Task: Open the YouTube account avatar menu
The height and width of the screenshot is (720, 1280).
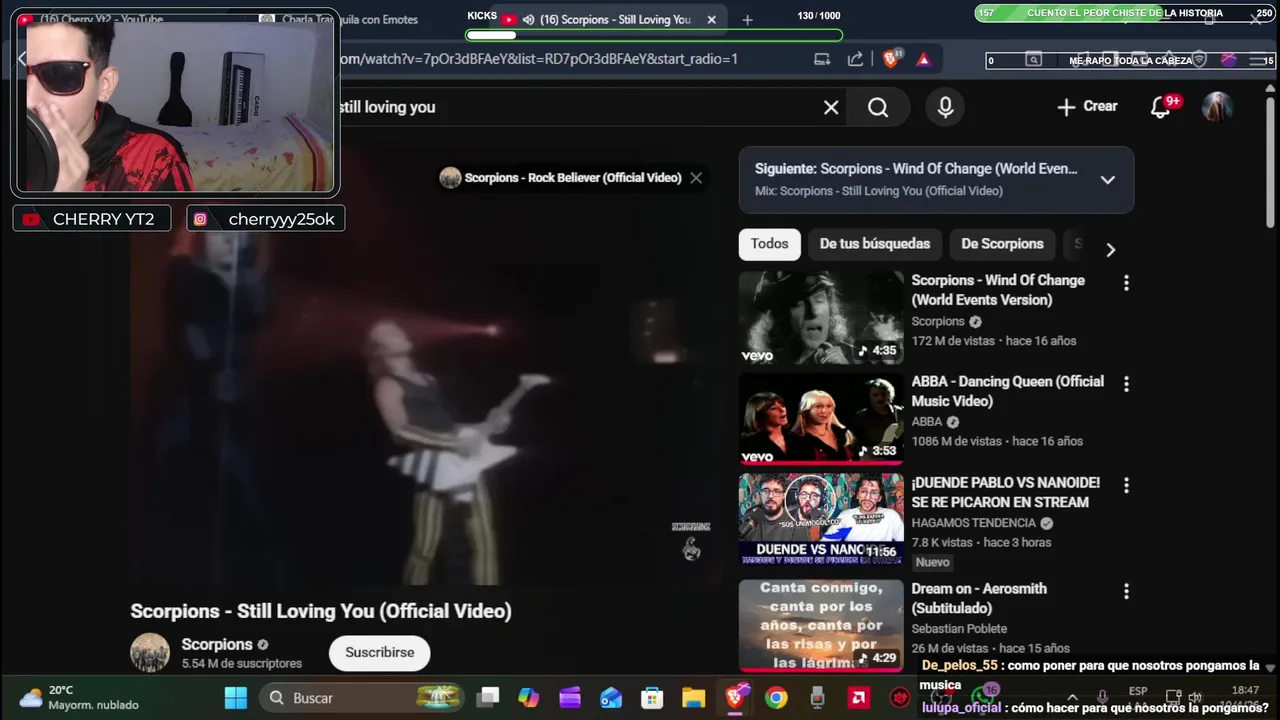Action: click(x=1217, y=107)
